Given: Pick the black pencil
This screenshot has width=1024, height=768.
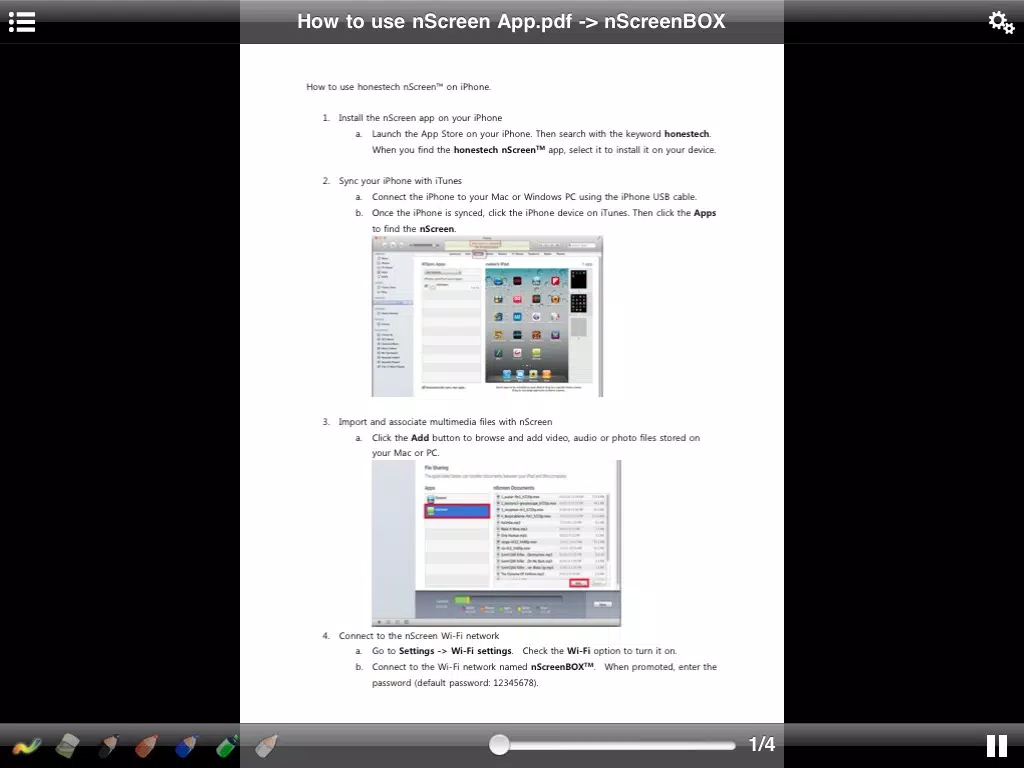Looking at the screenshot, I should tap(108, 745).
